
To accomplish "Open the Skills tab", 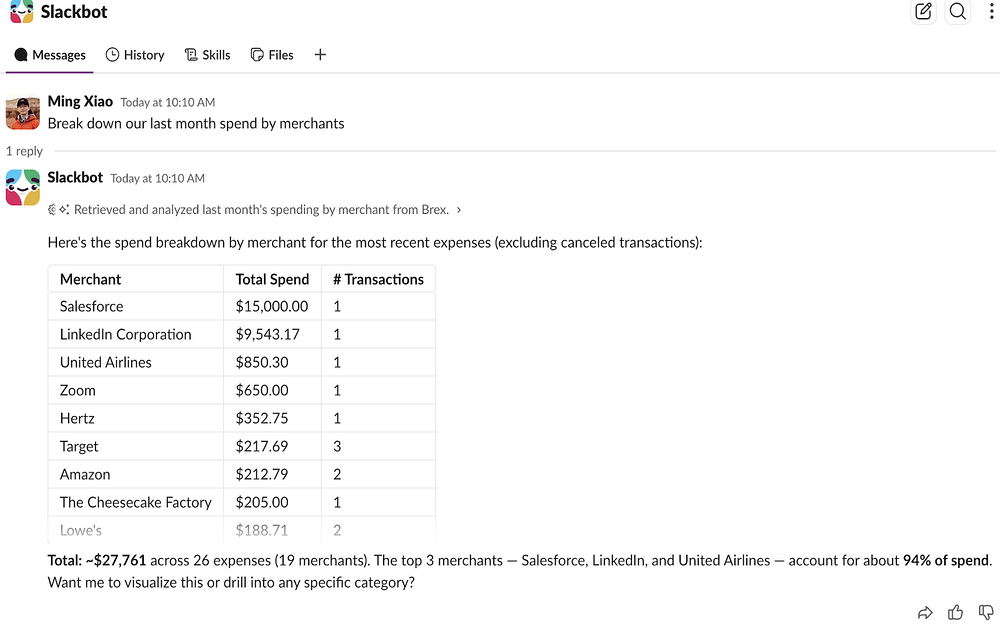I will coord(207,55).
